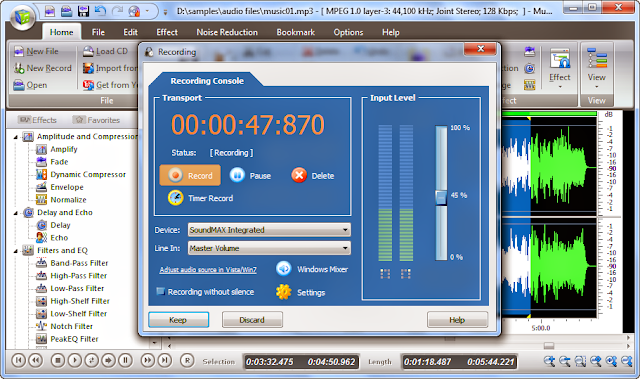Switch to the Effect ribbon tab
This screenshot has height=379, width=640.
coord(167,32)
